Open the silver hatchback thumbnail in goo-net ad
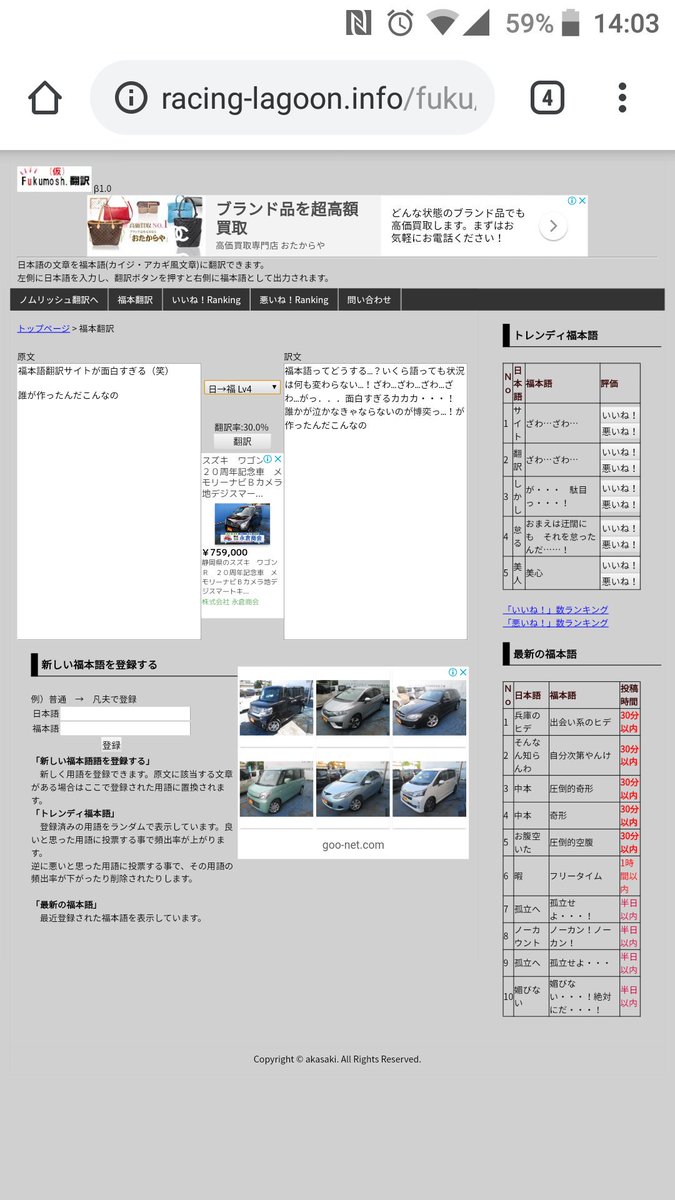 coord(353,708)
